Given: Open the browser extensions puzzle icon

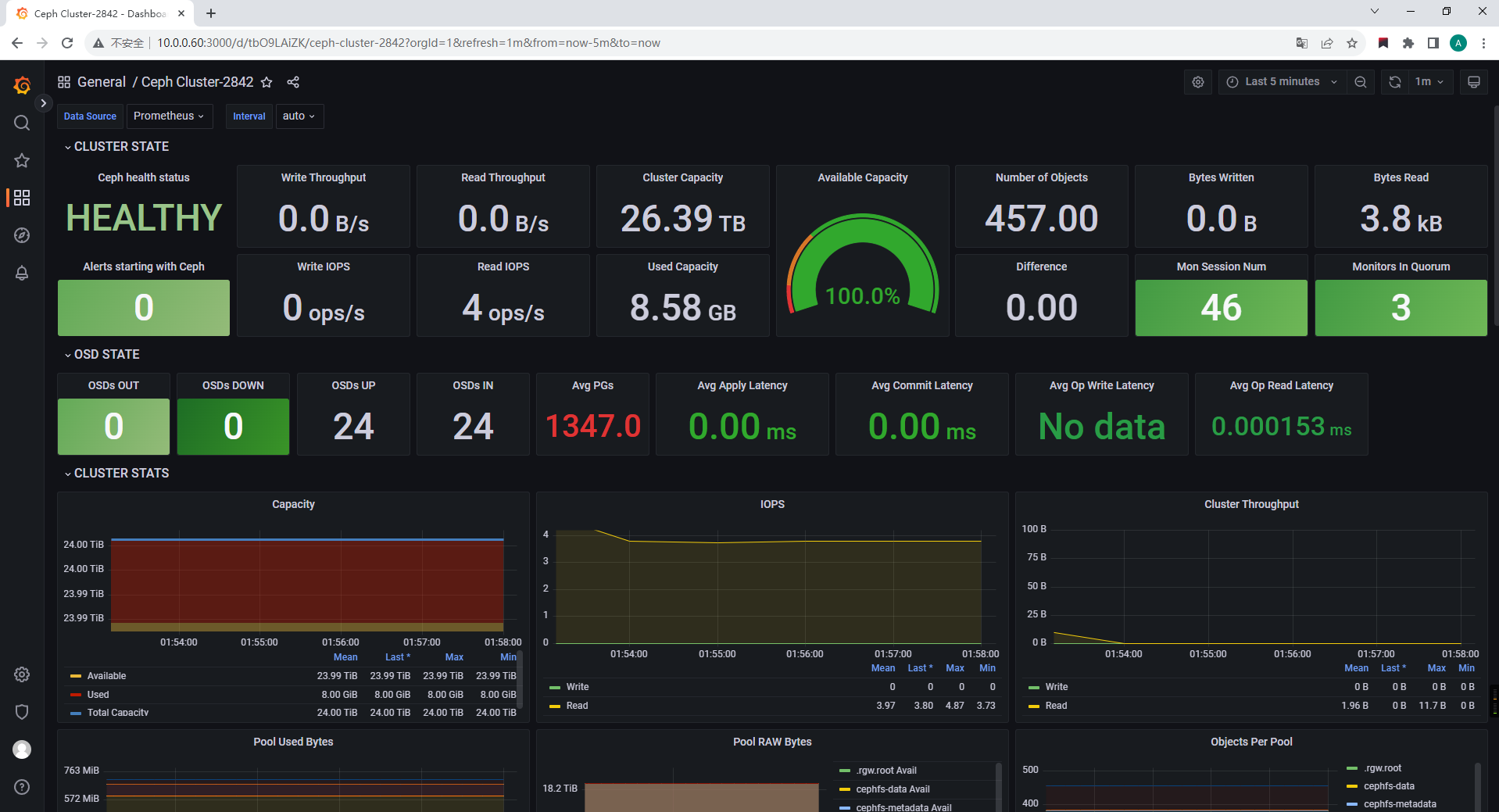Looking at the screenshot, I should [x=1408, y=43].
